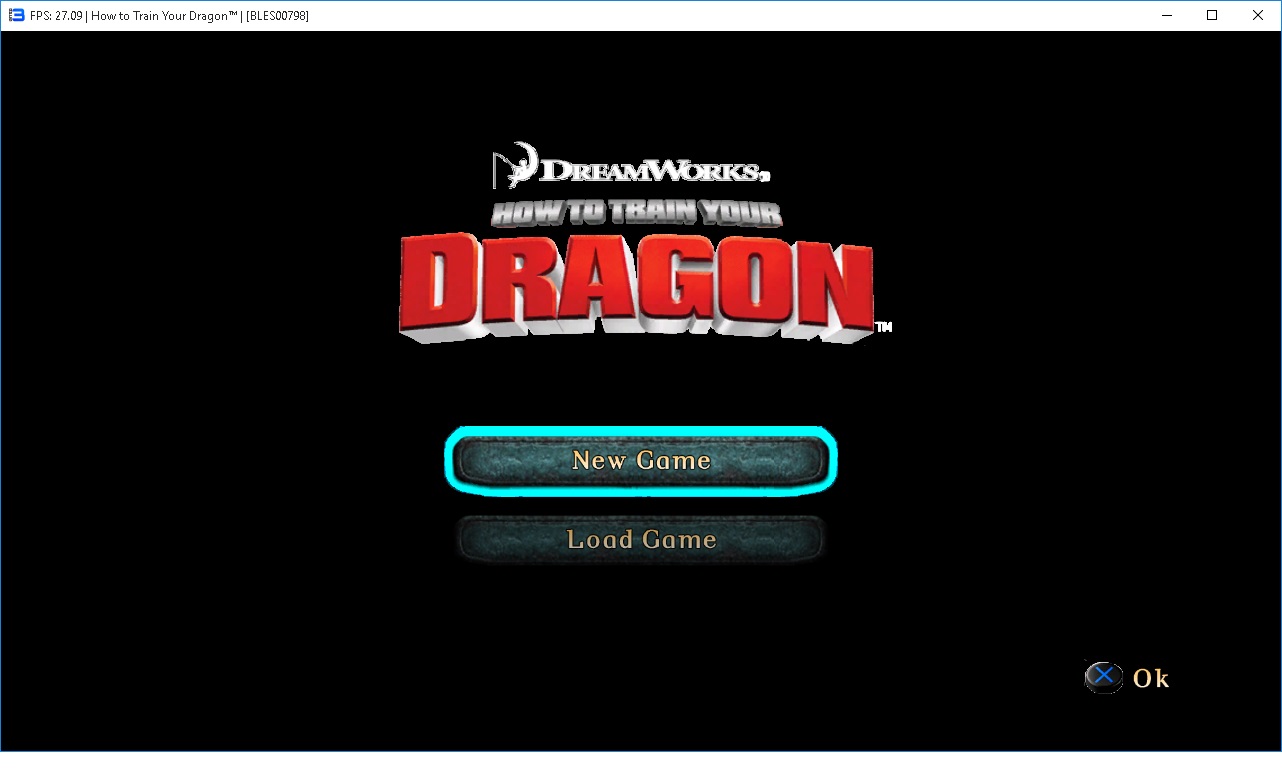Close the How to Train Your Dragon window
The image size is (1282, 780).
(1258, 15)
